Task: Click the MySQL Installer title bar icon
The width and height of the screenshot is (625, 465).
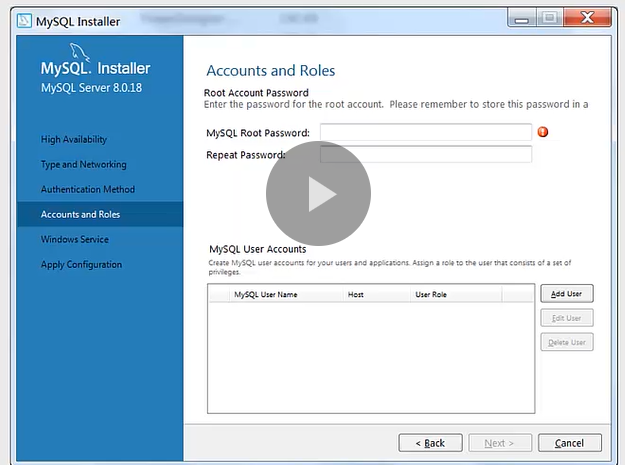Action: (24, 21)
